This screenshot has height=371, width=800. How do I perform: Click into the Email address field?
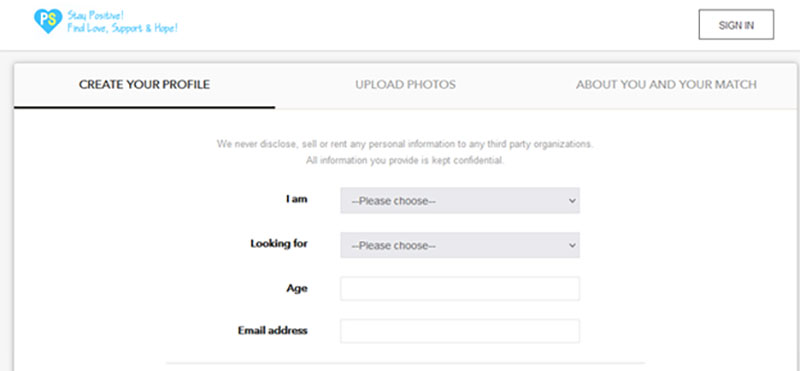[460, 331]
